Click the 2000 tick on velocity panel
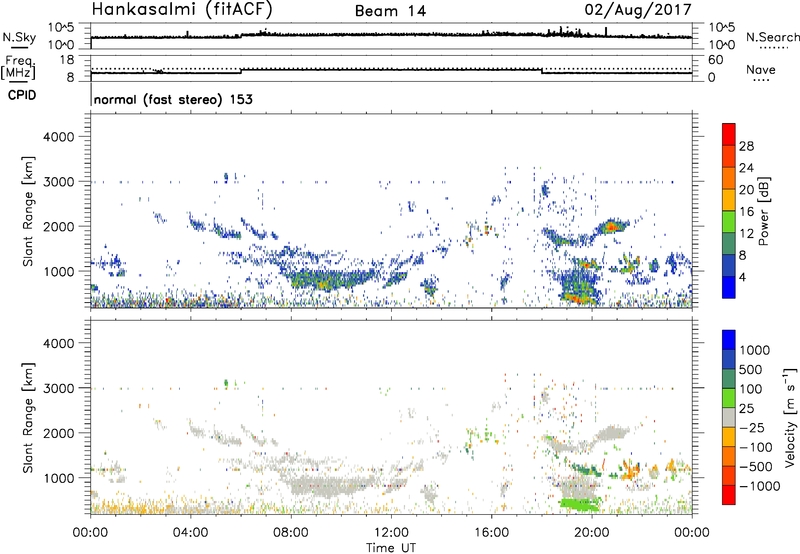 tap(58, 433)
